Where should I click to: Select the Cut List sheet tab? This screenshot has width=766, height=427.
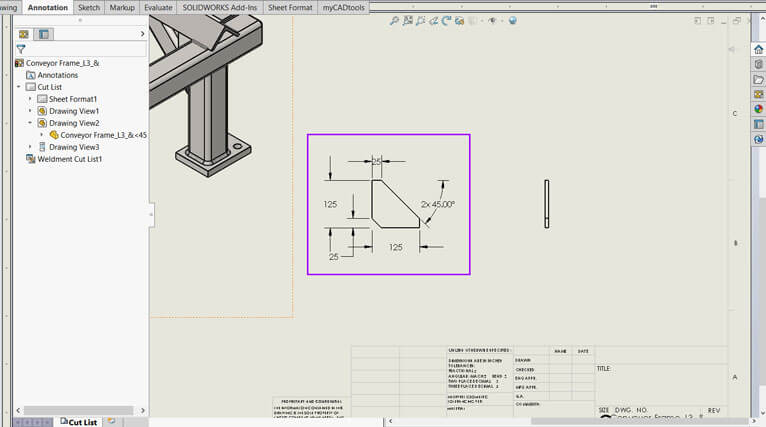coord(79,422)
